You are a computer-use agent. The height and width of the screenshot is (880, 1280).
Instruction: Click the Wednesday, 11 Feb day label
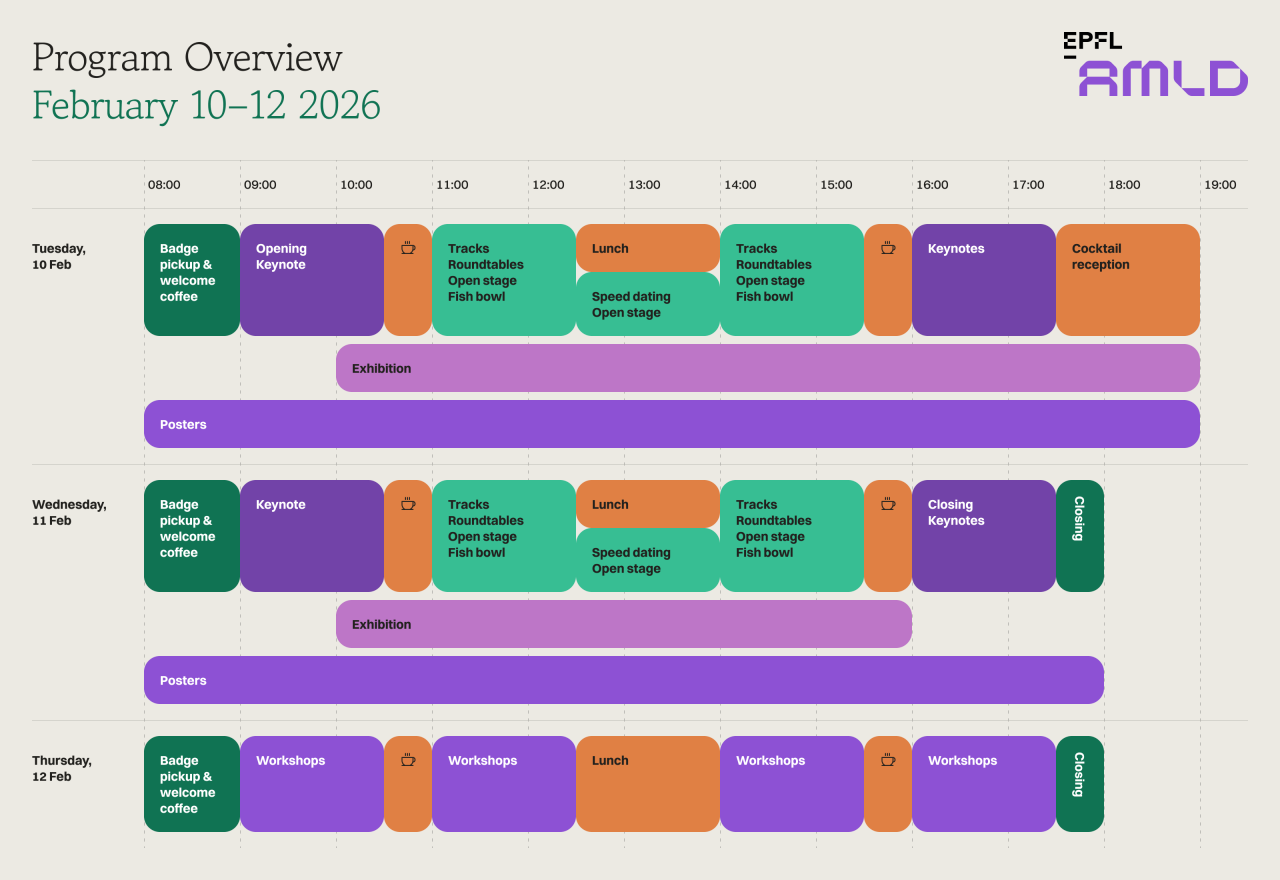69,513
